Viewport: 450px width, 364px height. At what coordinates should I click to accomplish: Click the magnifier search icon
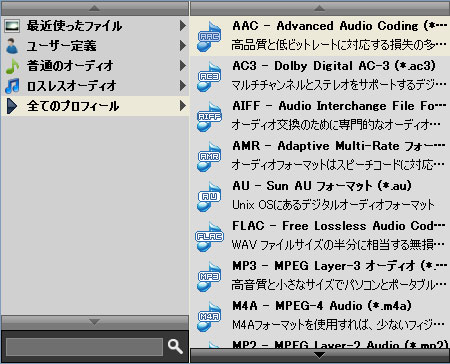[175, 347]
